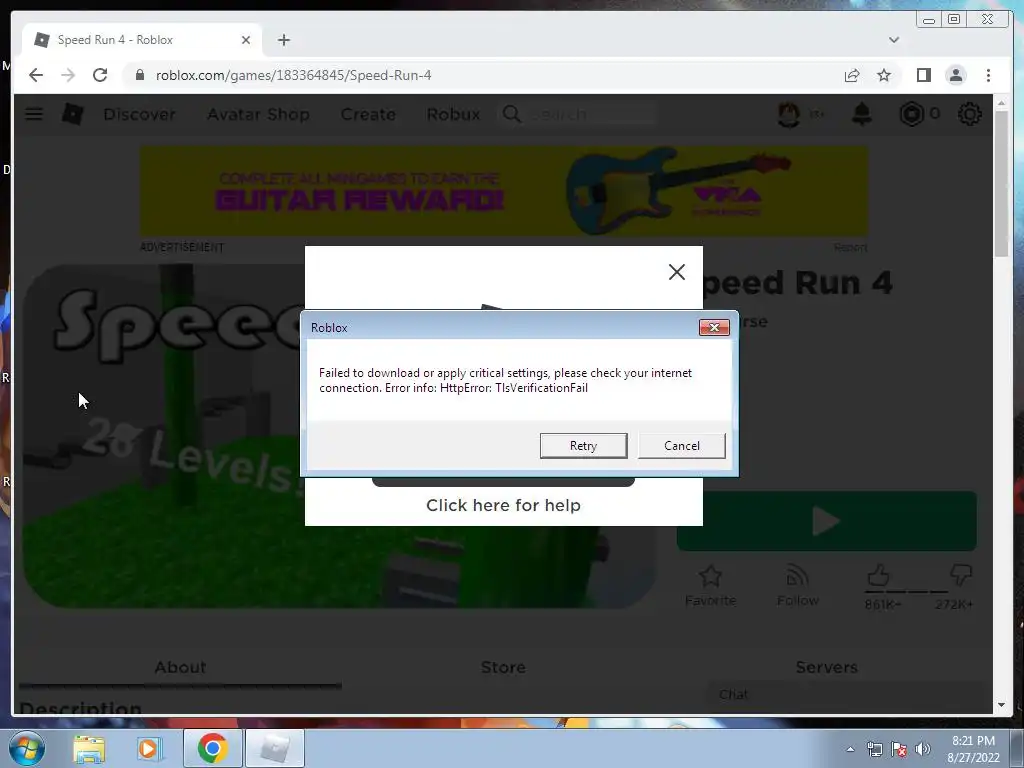The image size is (1024, 768).
Task: Switch to the Servers tab
Action: tap(826, 667)
